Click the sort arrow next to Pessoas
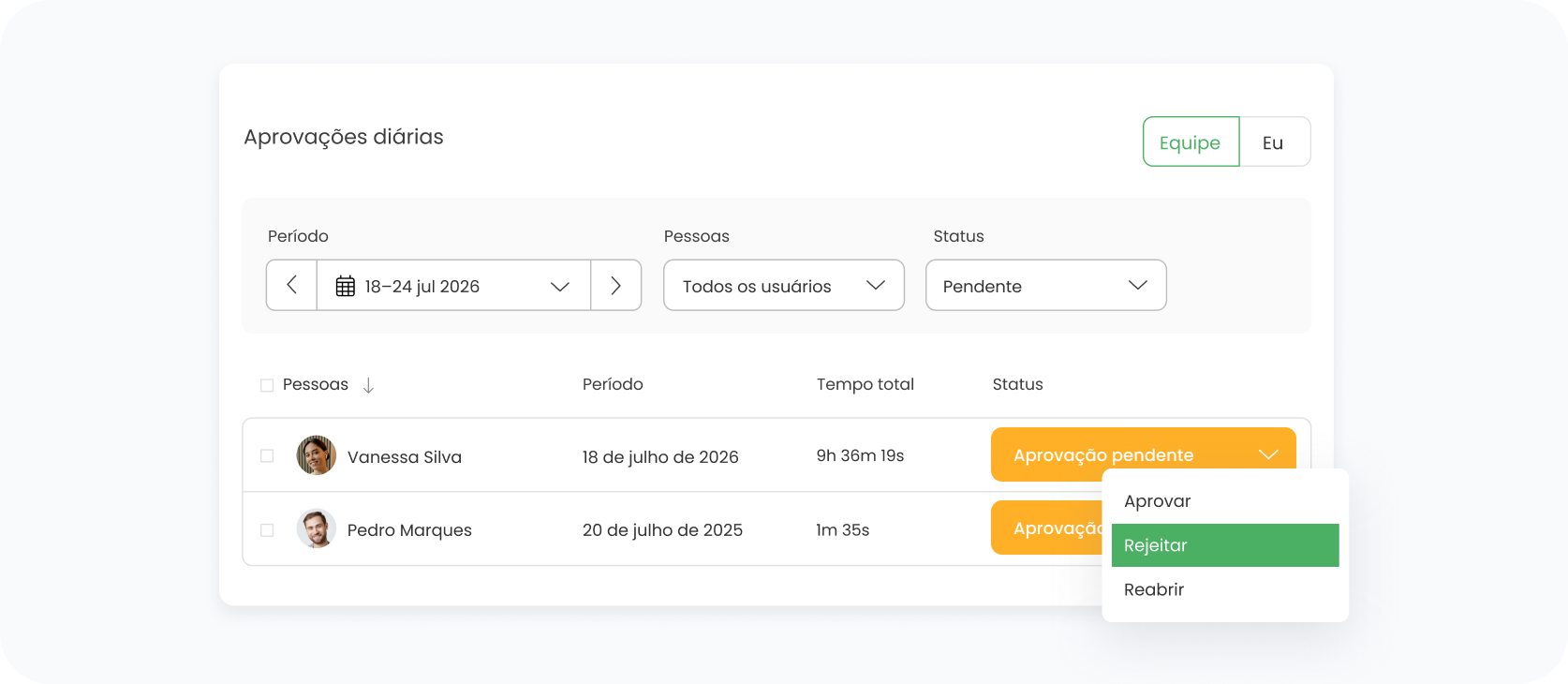1568x684 pixels. click(x=368, y=385)
